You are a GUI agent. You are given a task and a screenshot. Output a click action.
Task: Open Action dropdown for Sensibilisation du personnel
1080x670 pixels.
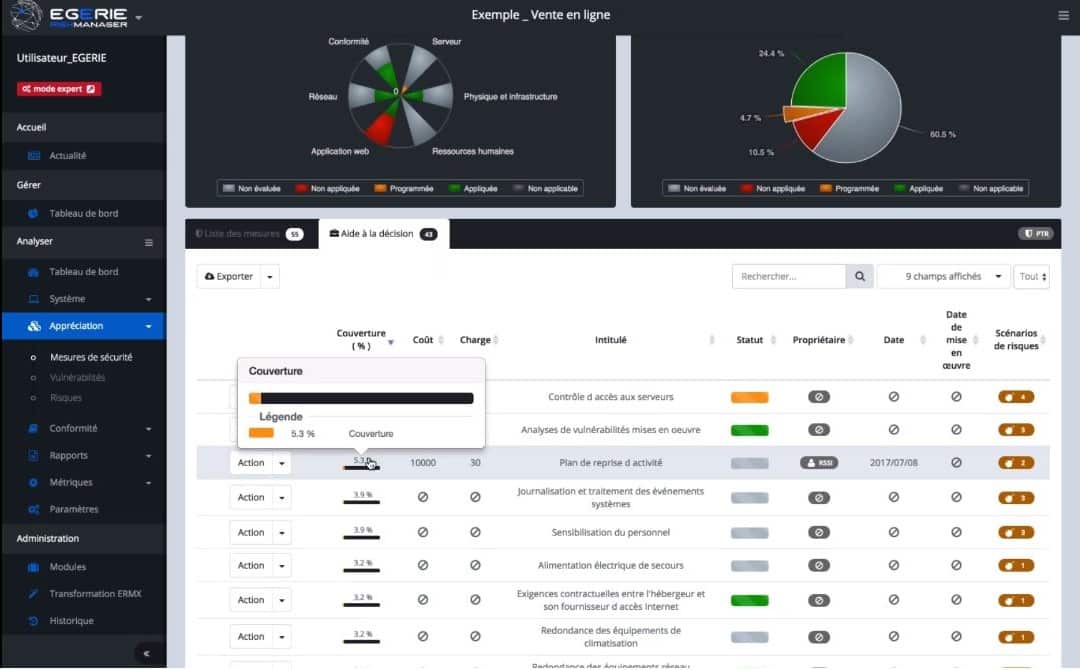click(282, 533)
